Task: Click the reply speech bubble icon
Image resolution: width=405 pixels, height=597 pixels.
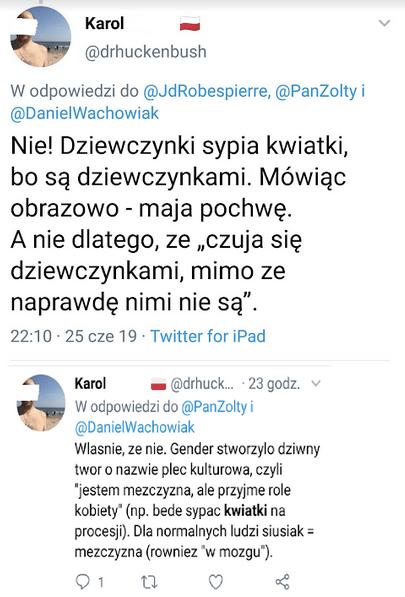Action: pyautogui.click(x=83, y=582)
